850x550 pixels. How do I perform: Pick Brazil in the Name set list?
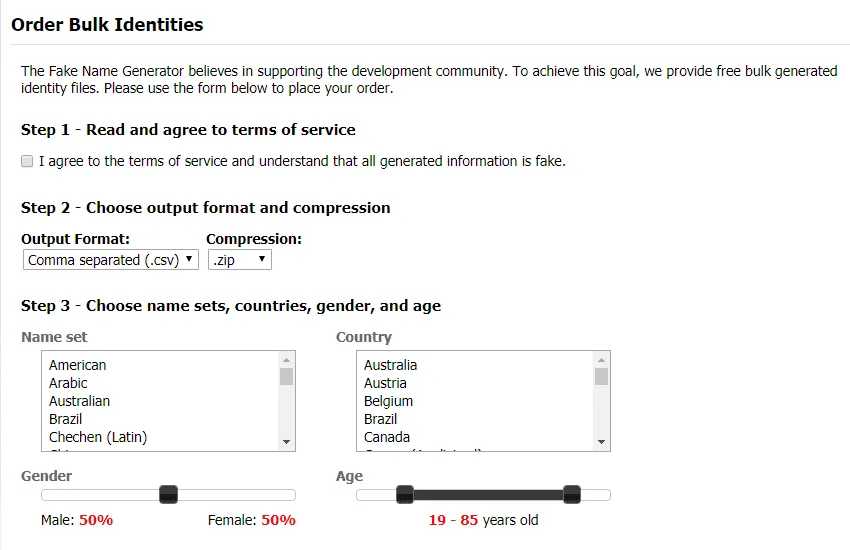coord(66,419)
